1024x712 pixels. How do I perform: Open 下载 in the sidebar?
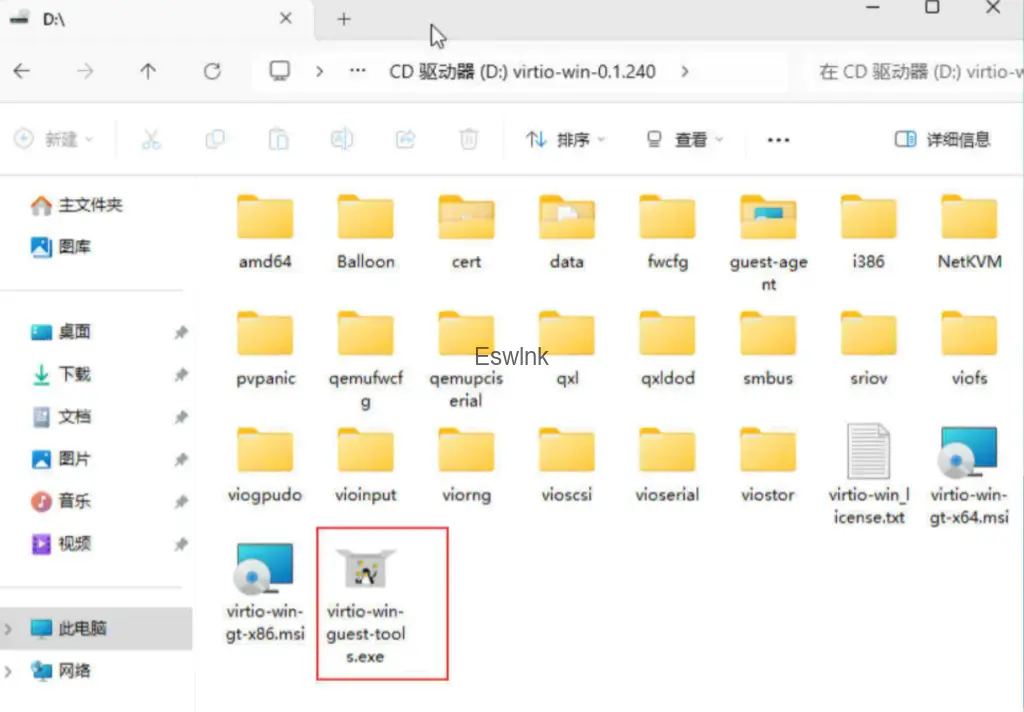[74, 374]
